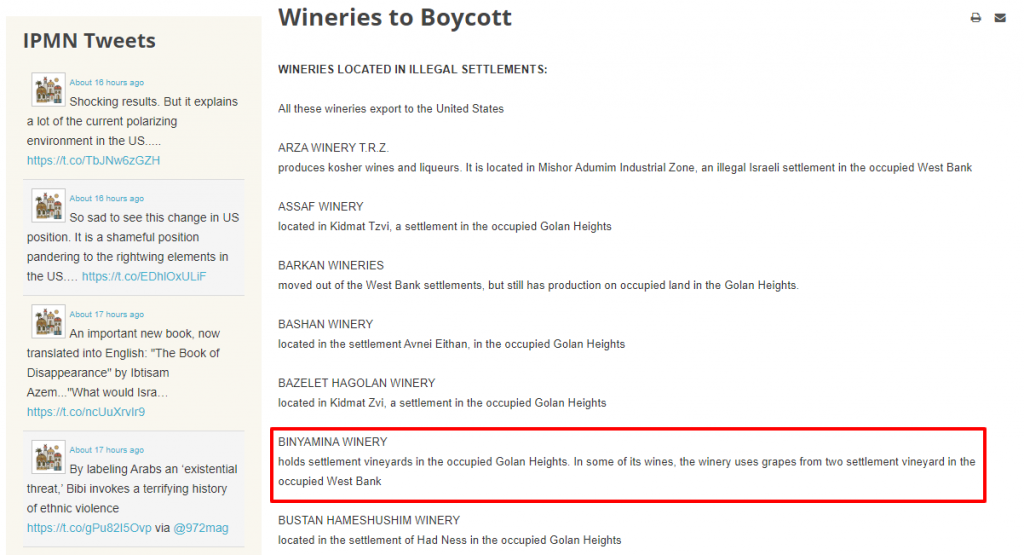Click the 'IPMN Tweets' heading
Screen dimensions: 1024x555
click(x=89, y=40)
